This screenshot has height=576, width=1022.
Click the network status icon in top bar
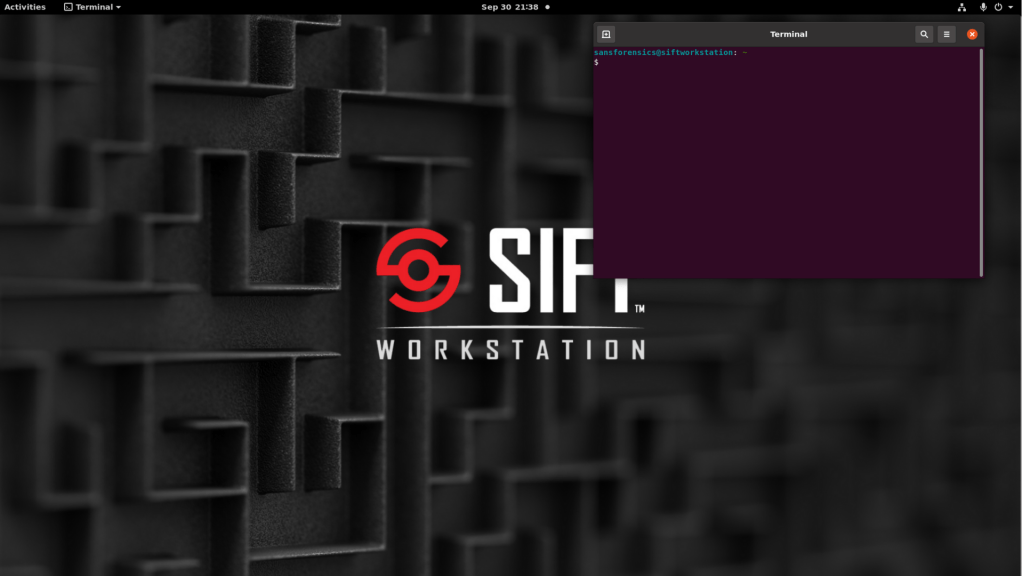pyautogui.click(x=962, y=7)
